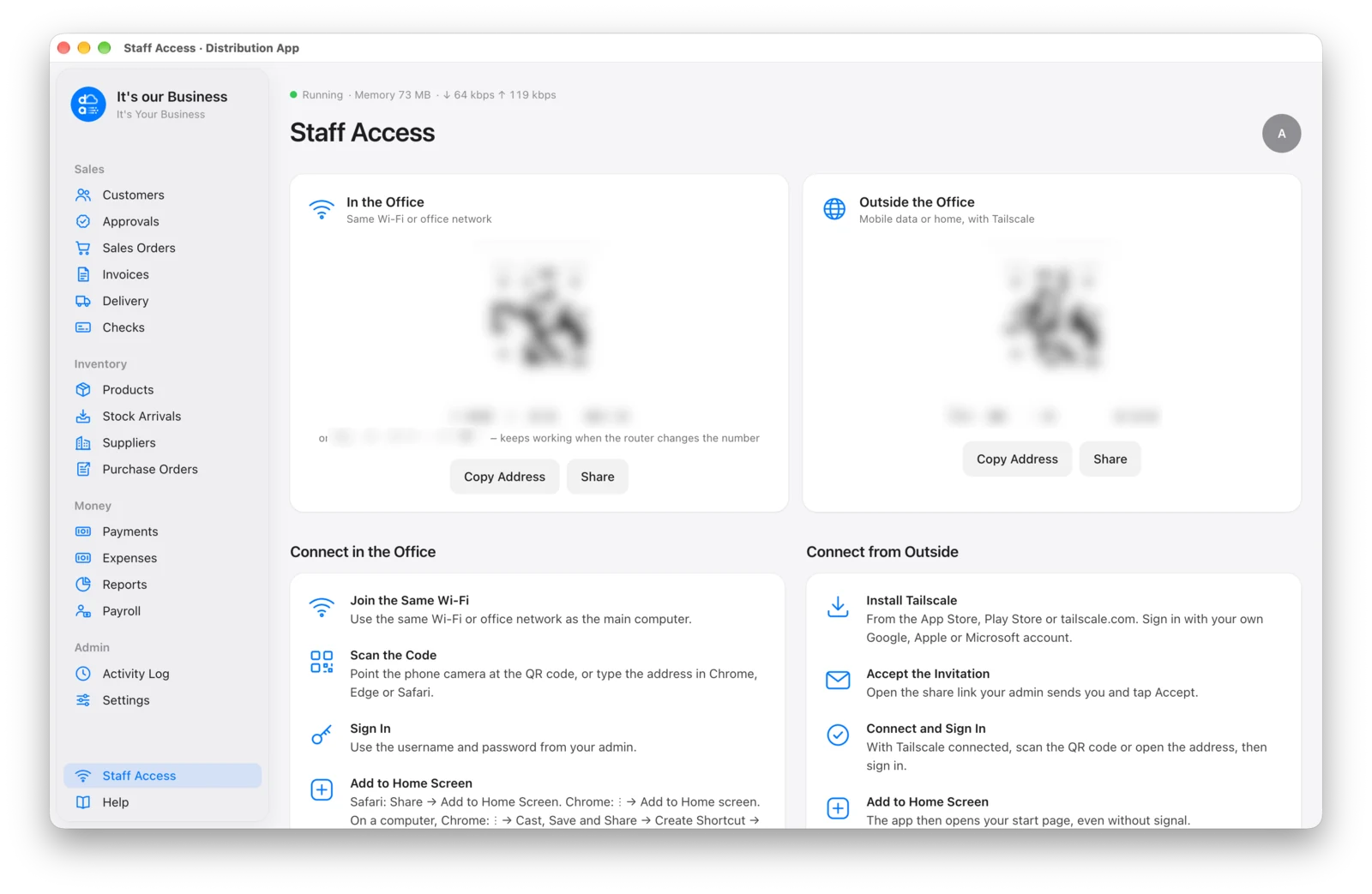Open the Checks icon in sidebar

click(83, 327)
